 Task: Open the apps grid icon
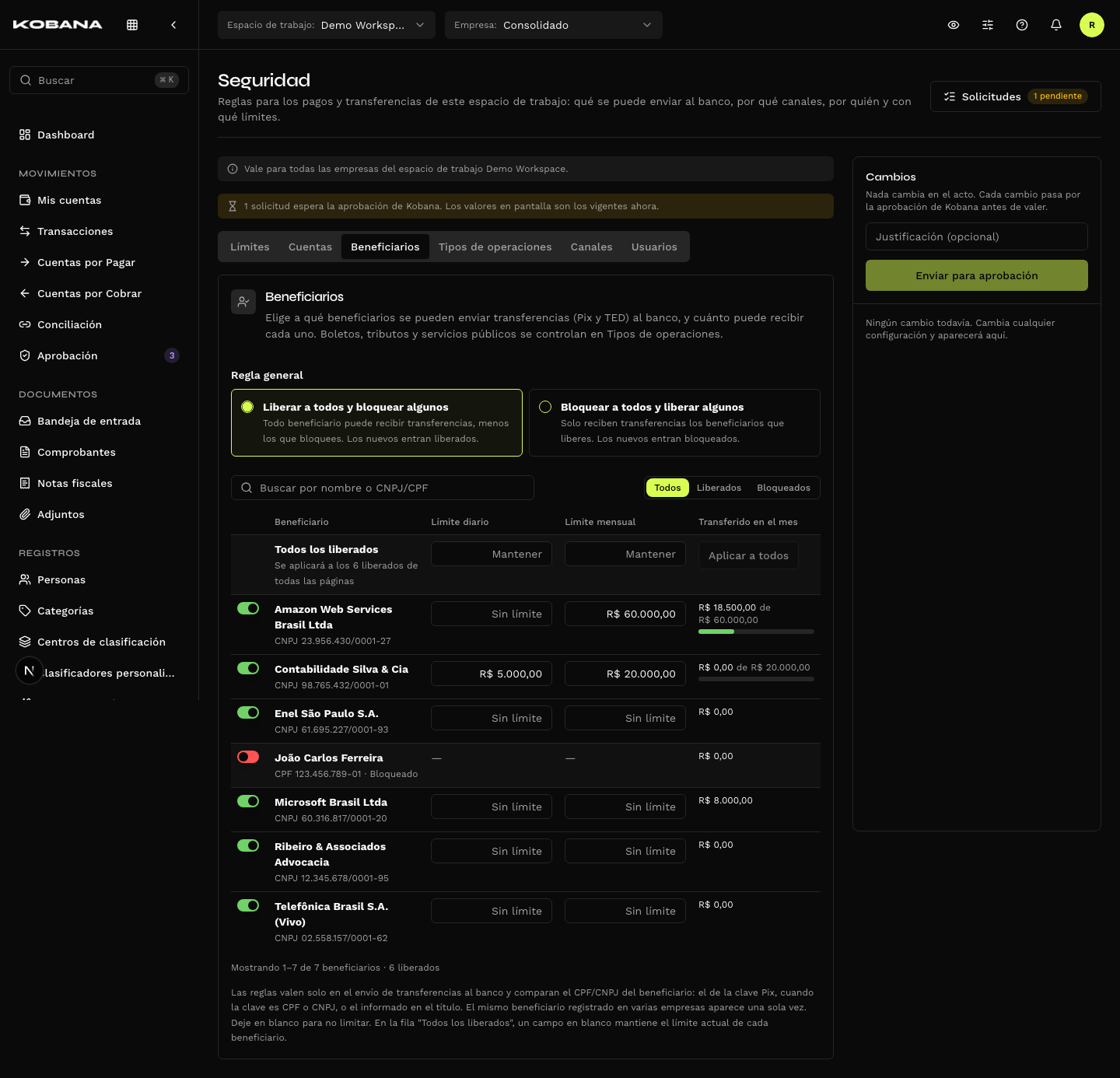tap(132, 25)
